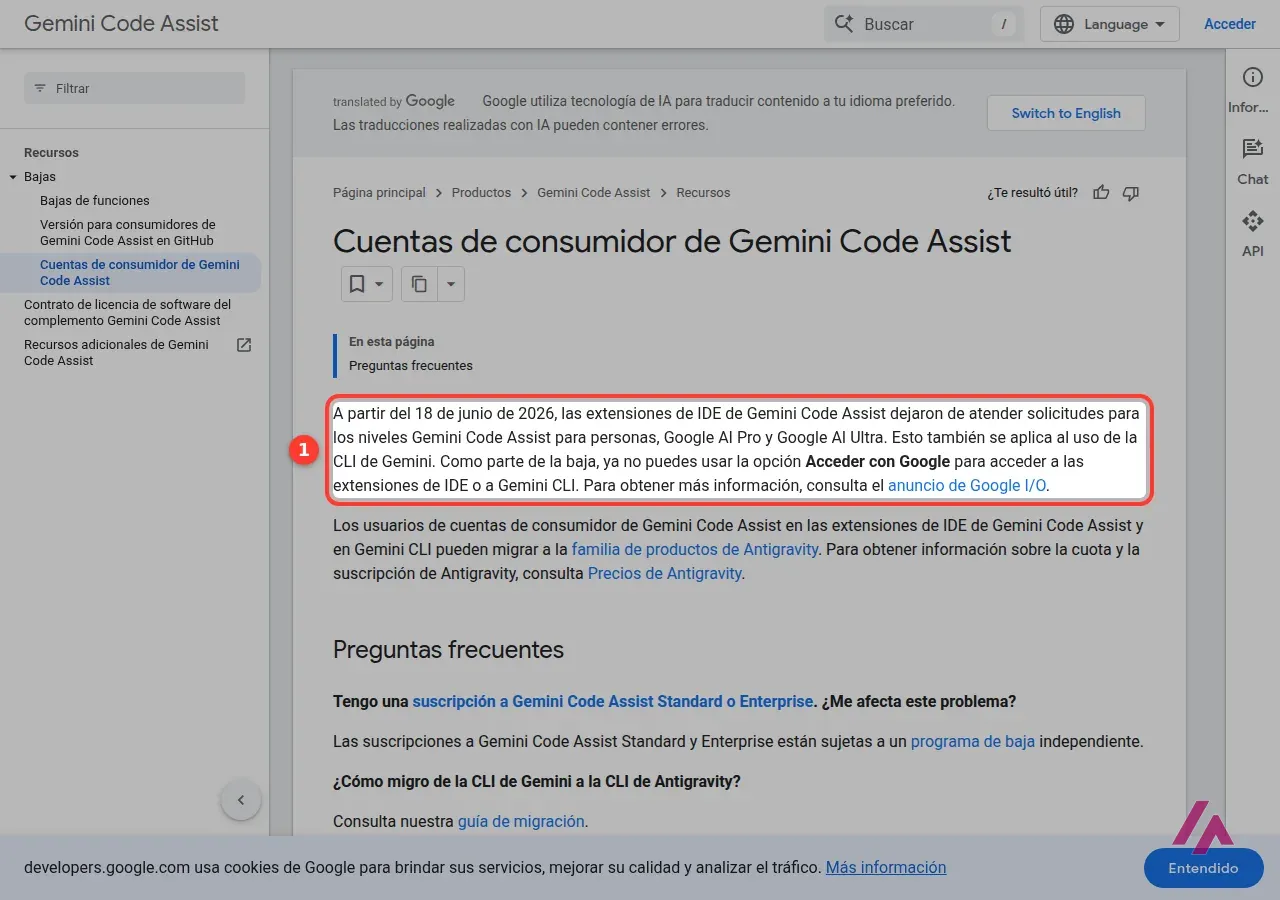Select Cuentas de consumidor sidebar item
Screen dimensions: 1280x900
pyautogui.click(x=140, y=273)
